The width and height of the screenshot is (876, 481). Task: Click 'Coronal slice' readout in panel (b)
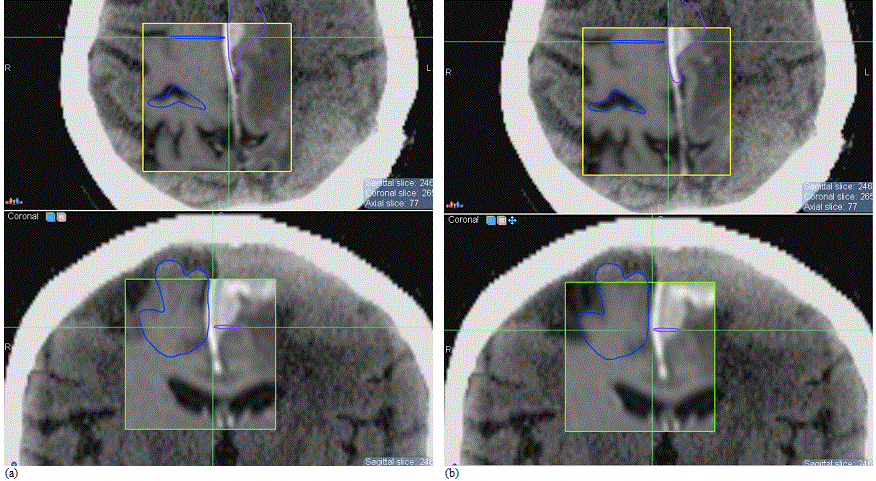point(838,197)
